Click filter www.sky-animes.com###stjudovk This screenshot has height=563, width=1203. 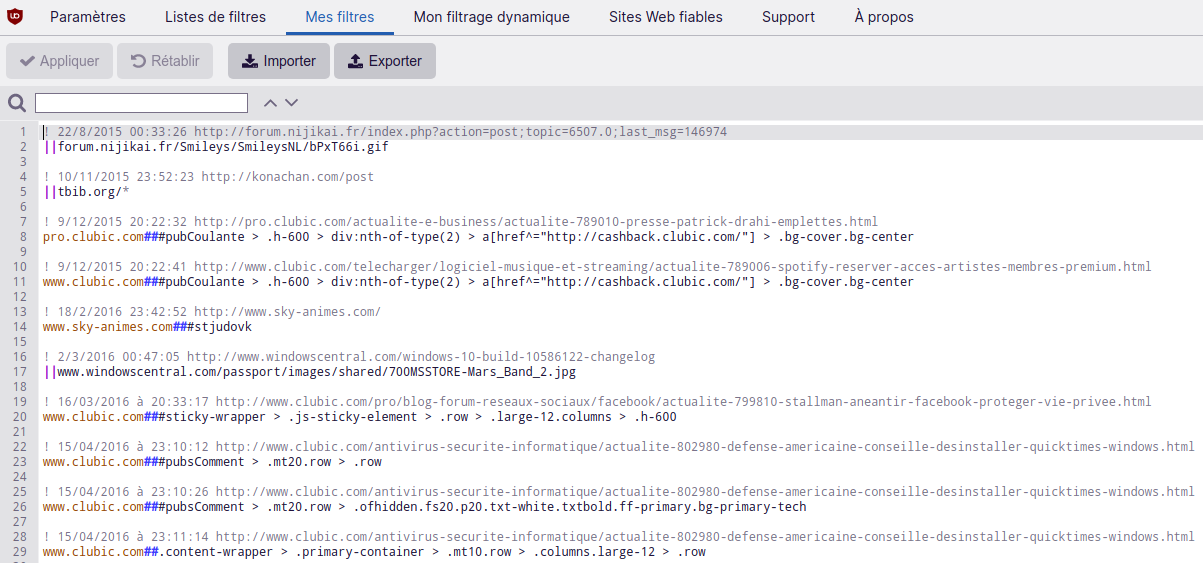pos(147,327)
